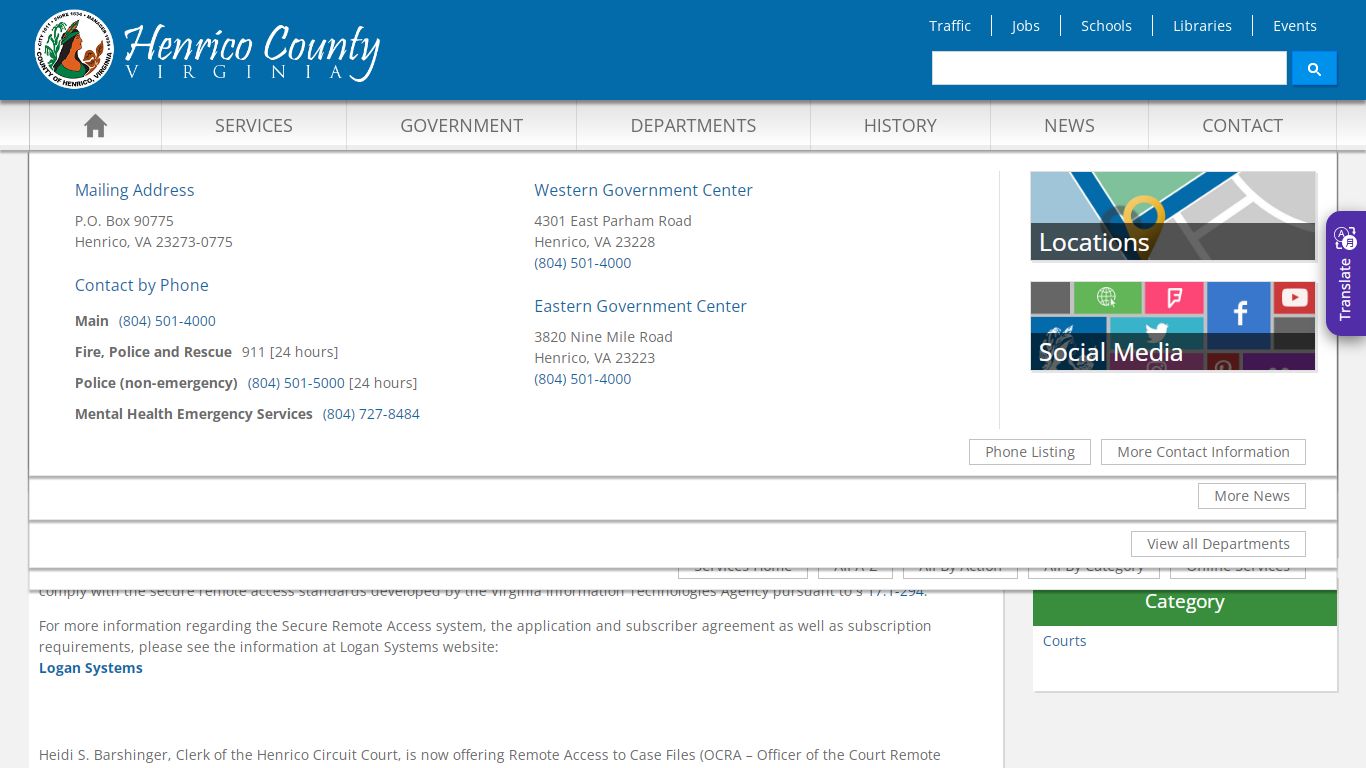
Task: Click the More Contact Information button
Action: [1203, 452]
